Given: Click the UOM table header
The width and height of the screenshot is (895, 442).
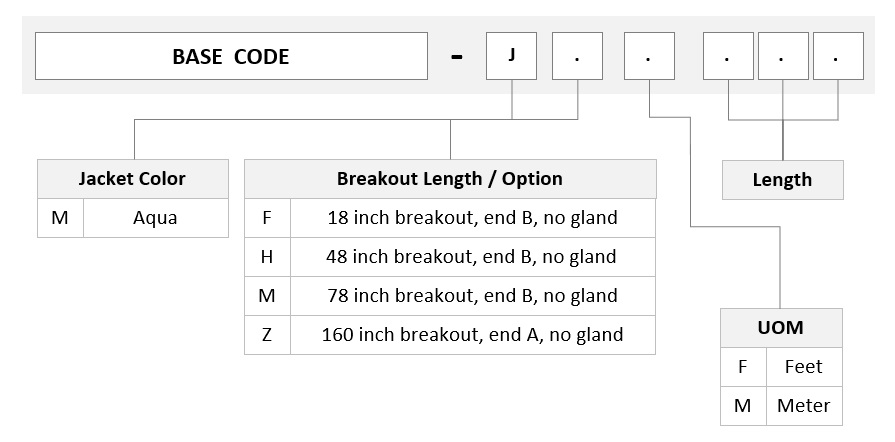Looking at the screenshot, I should click(x=781, y=328).
